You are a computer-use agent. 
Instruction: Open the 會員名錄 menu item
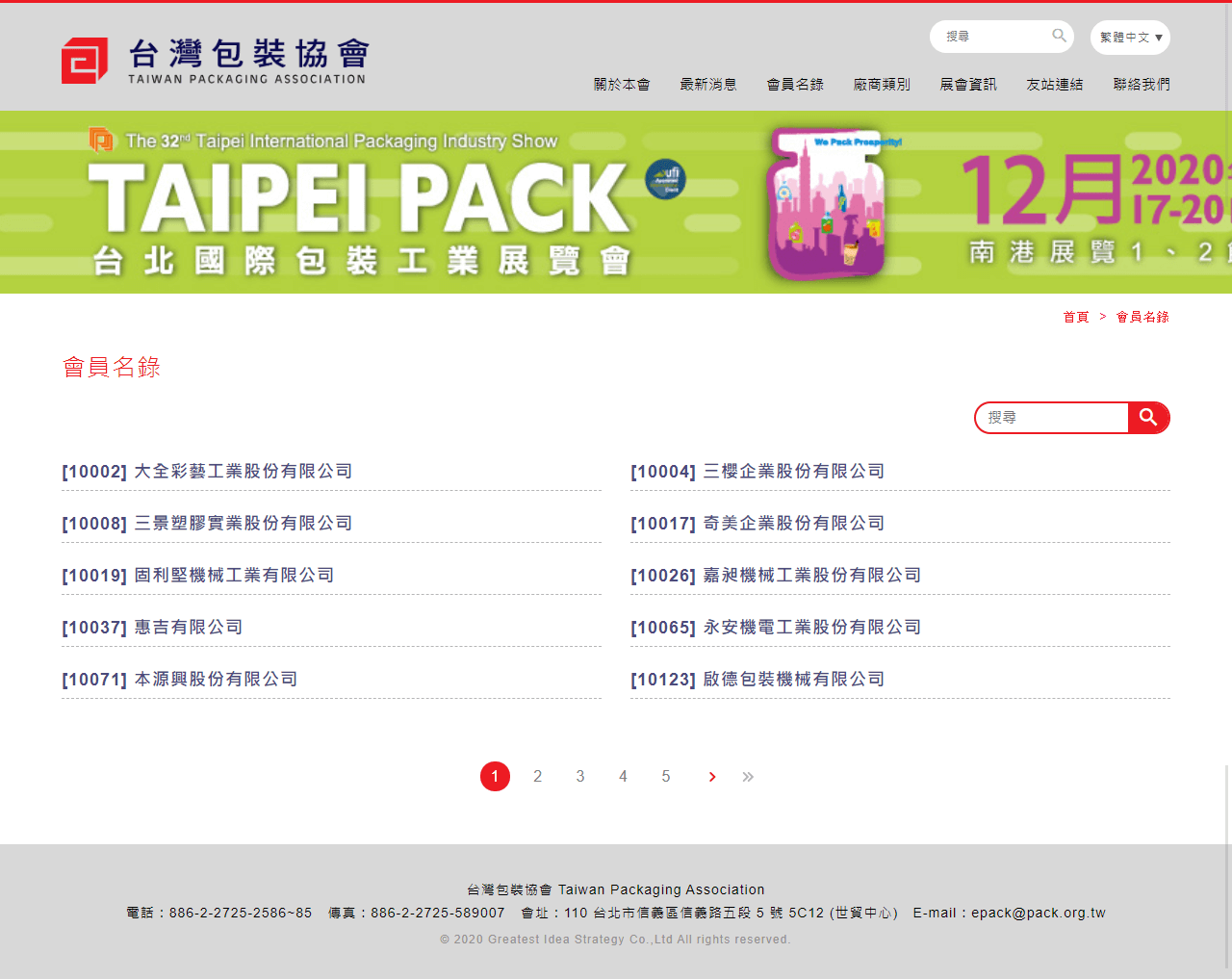(x=795, y=85)
